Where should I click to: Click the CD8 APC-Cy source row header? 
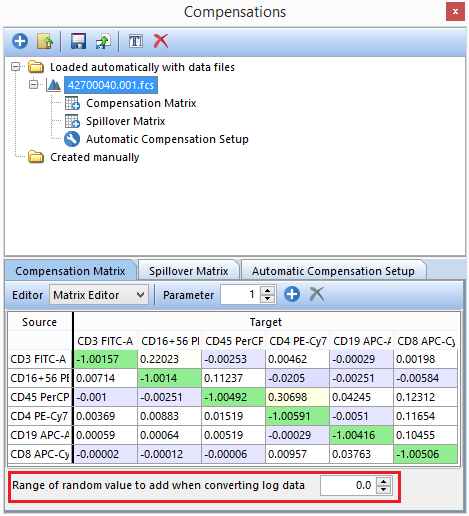pyautogui.click(x=40, y=454)
